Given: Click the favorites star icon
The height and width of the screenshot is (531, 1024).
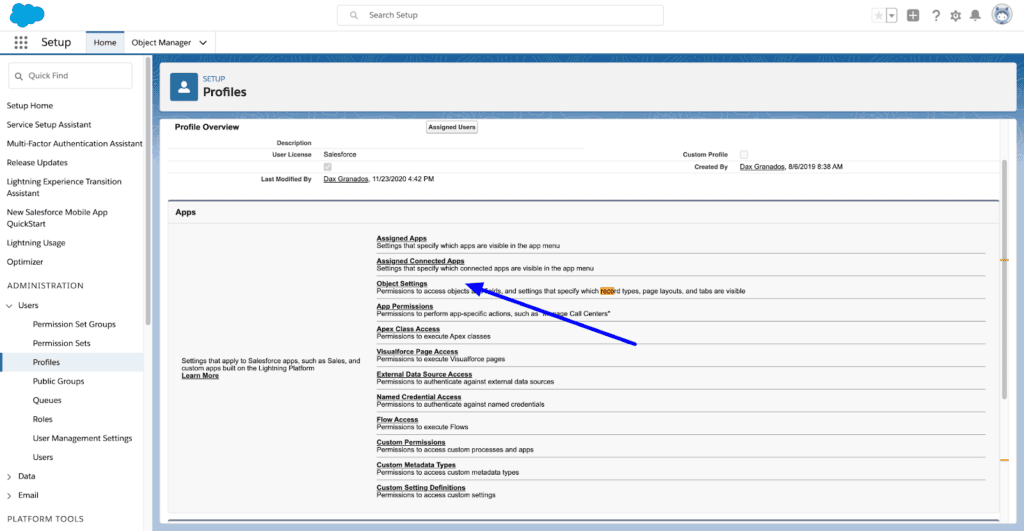Looking at the screenshot, I should tap(878, 15).
